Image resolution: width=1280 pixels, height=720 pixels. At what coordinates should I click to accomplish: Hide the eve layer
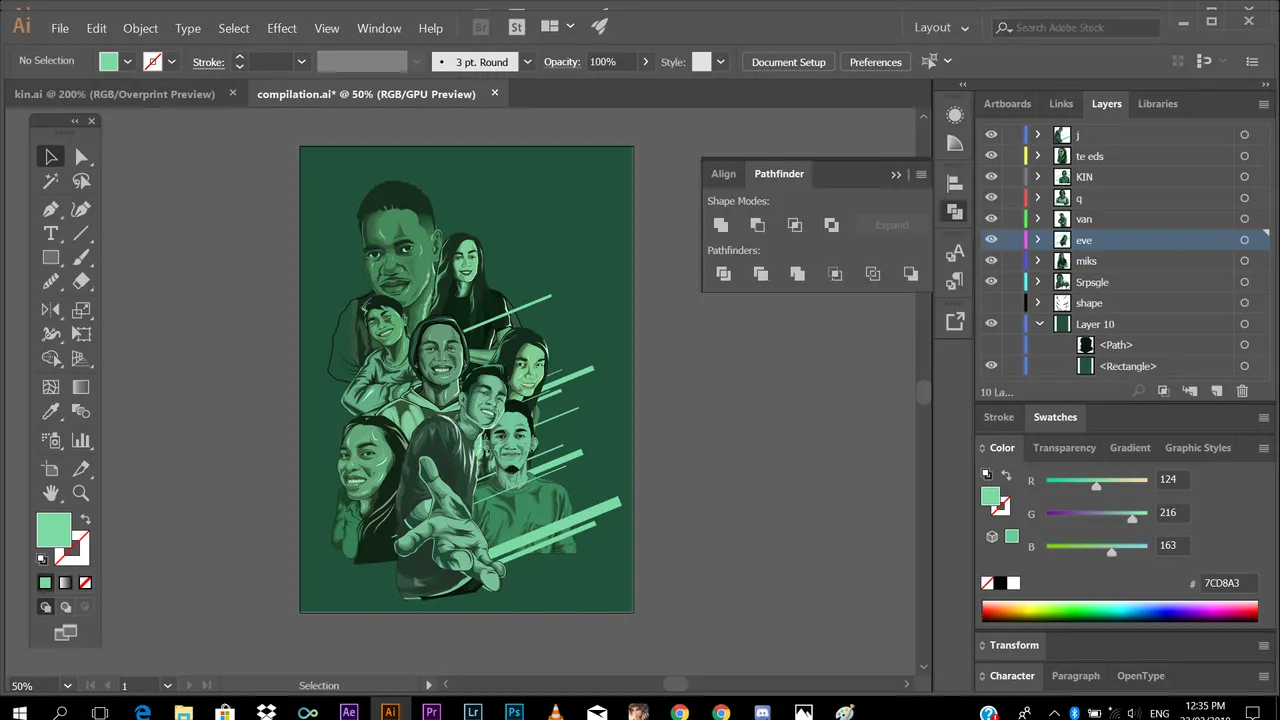991,240
